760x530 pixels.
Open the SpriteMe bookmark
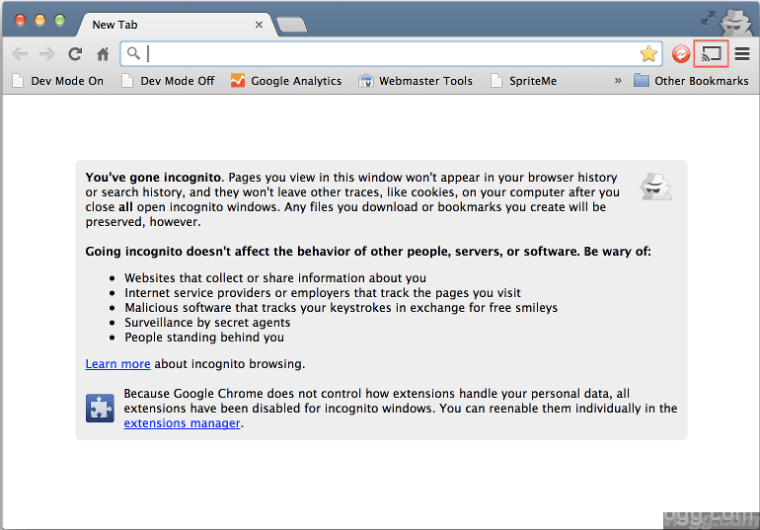click(x=523, y=80)
